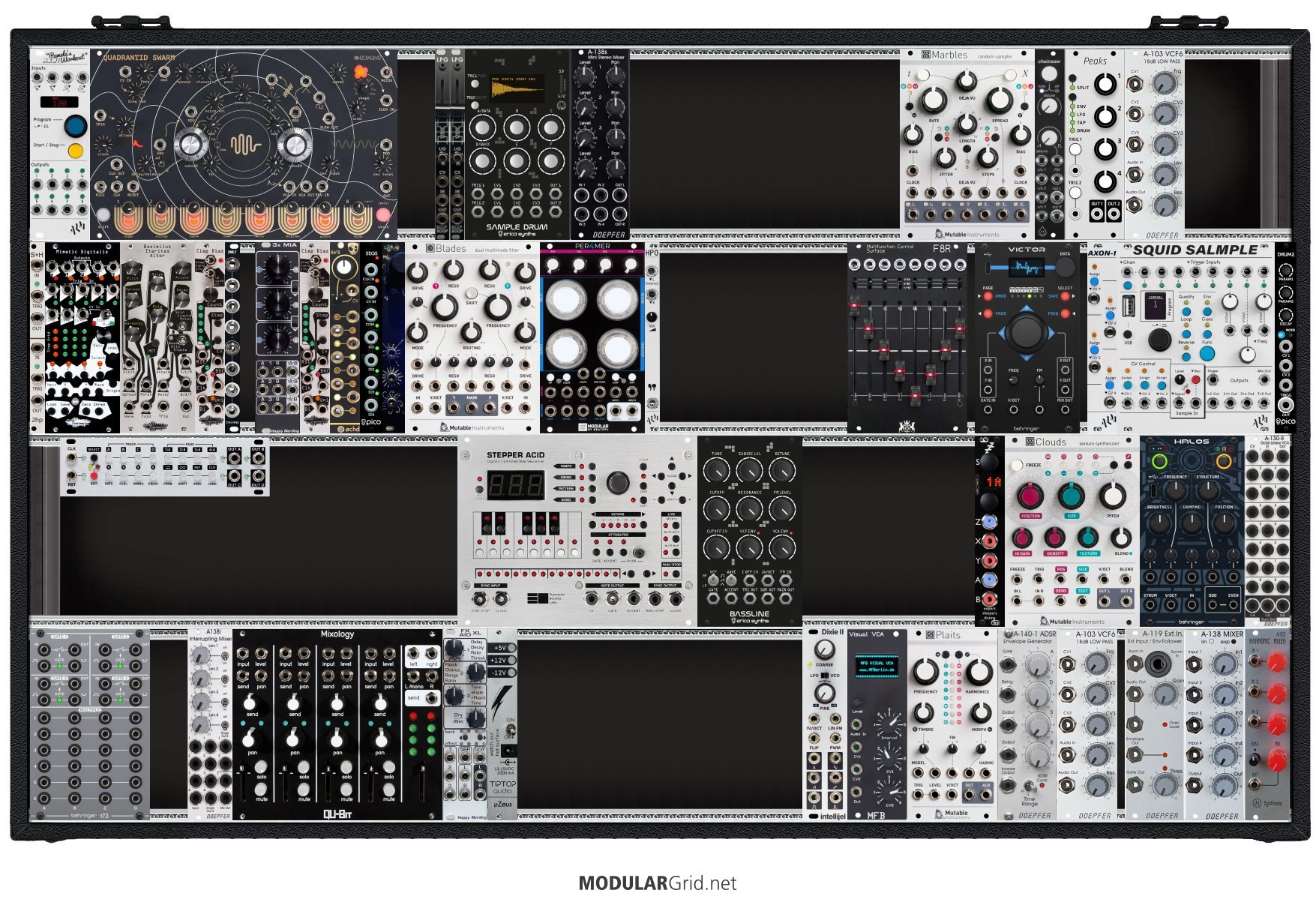Click the Bassline RESONANCE knob
This screenshot has height=899, width=1316.
point(750,510)
